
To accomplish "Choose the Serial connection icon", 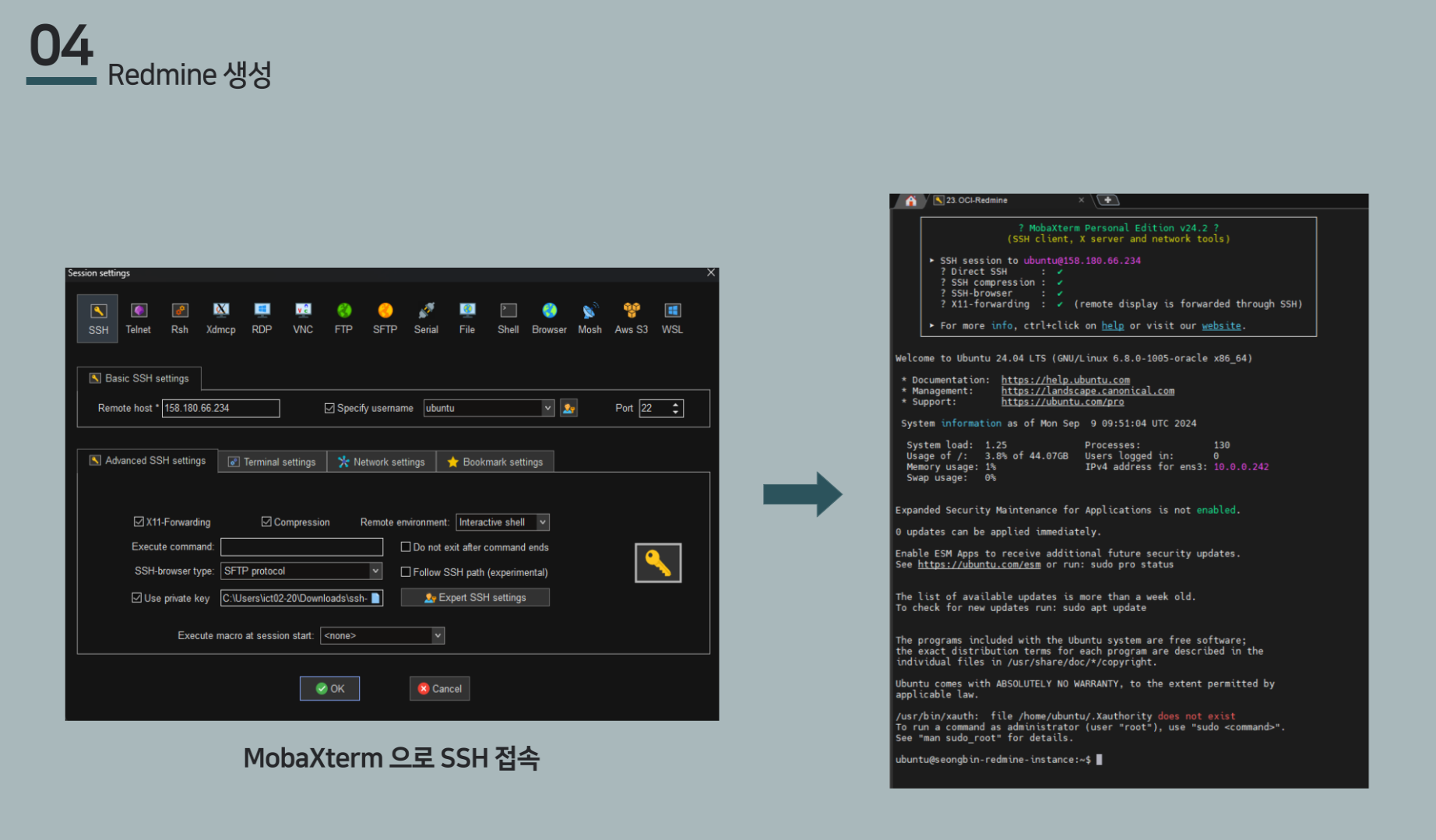I will (x=426, y=318).
